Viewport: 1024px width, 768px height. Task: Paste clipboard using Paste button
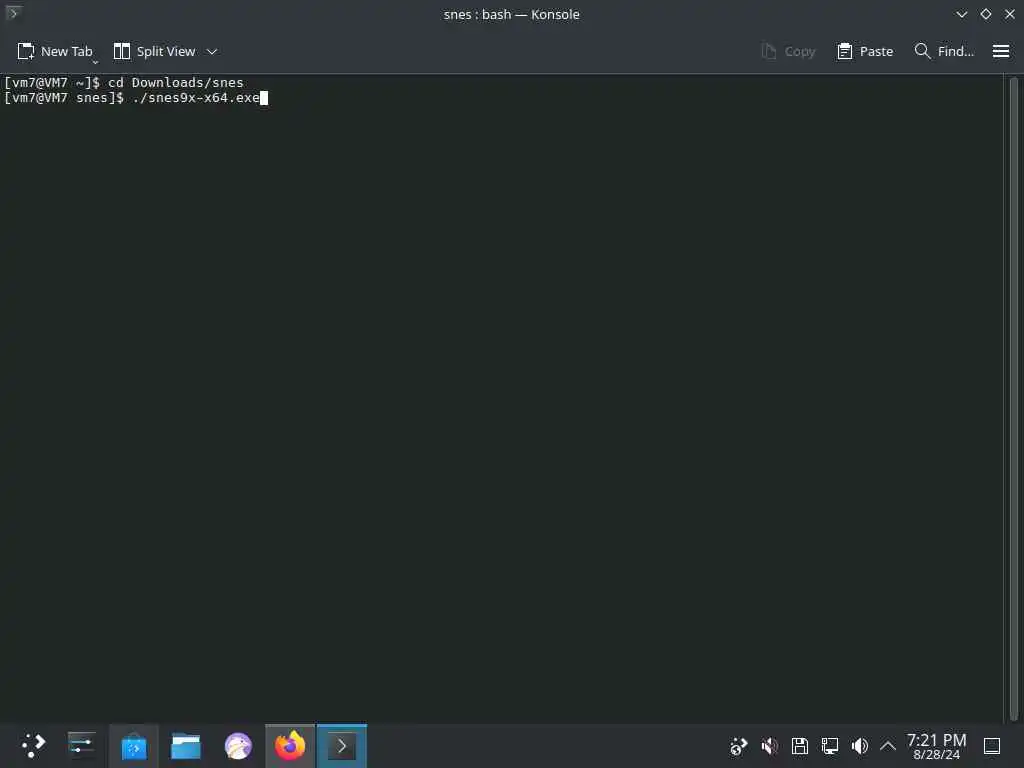coord(865,52)
